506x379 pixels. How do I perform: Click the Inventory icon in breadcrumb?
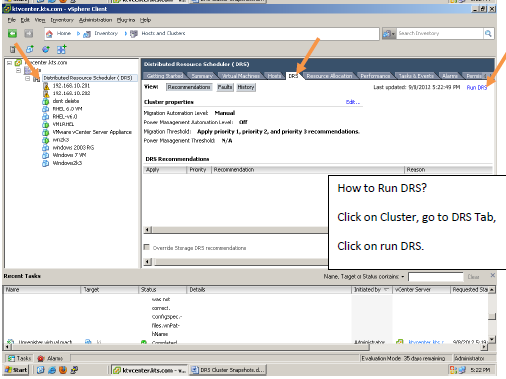(x=87, y=34)
